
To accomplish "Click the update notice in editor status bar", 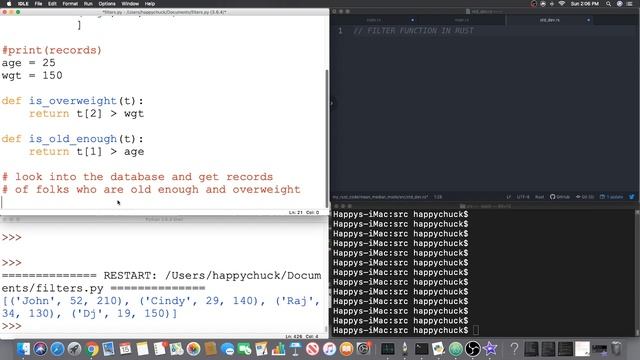I will [x=611, y=197].
